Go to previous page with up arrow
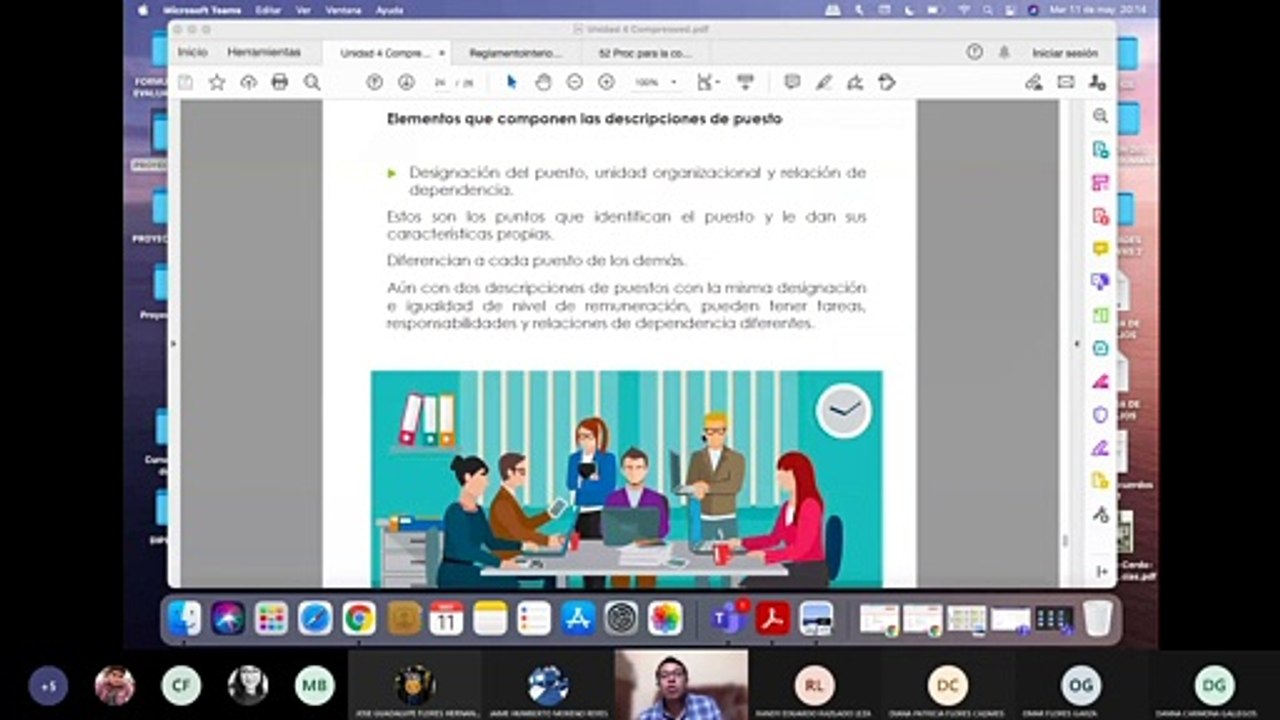The height and width of the screenshot is (720, 1280). pos(374,82)
